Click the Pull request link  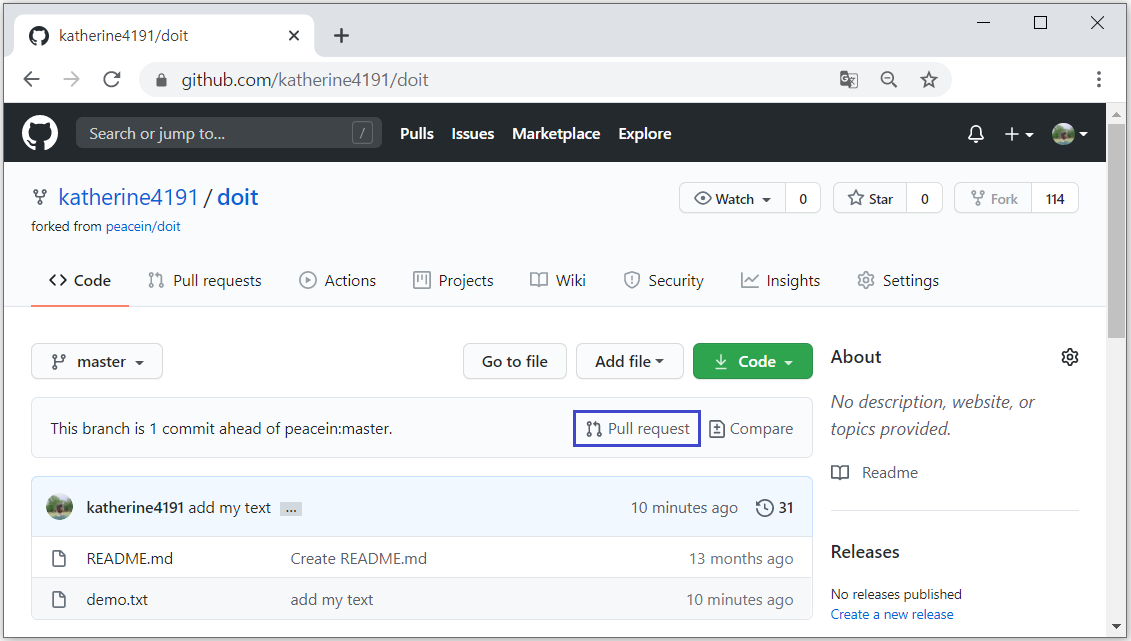(637, 429)
